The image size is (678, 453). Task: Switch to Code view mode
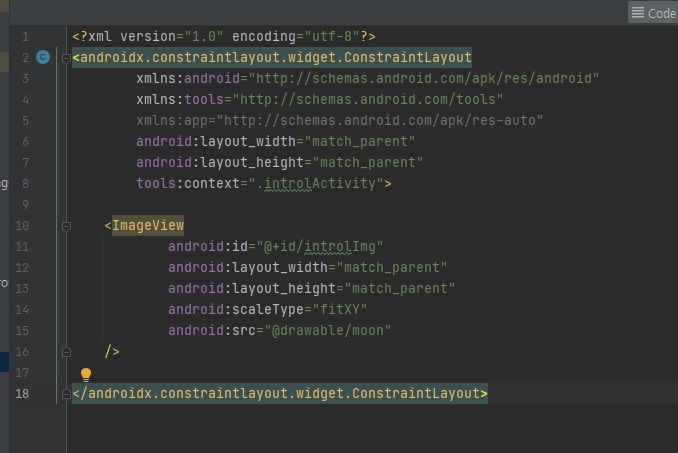click(653, 13)
